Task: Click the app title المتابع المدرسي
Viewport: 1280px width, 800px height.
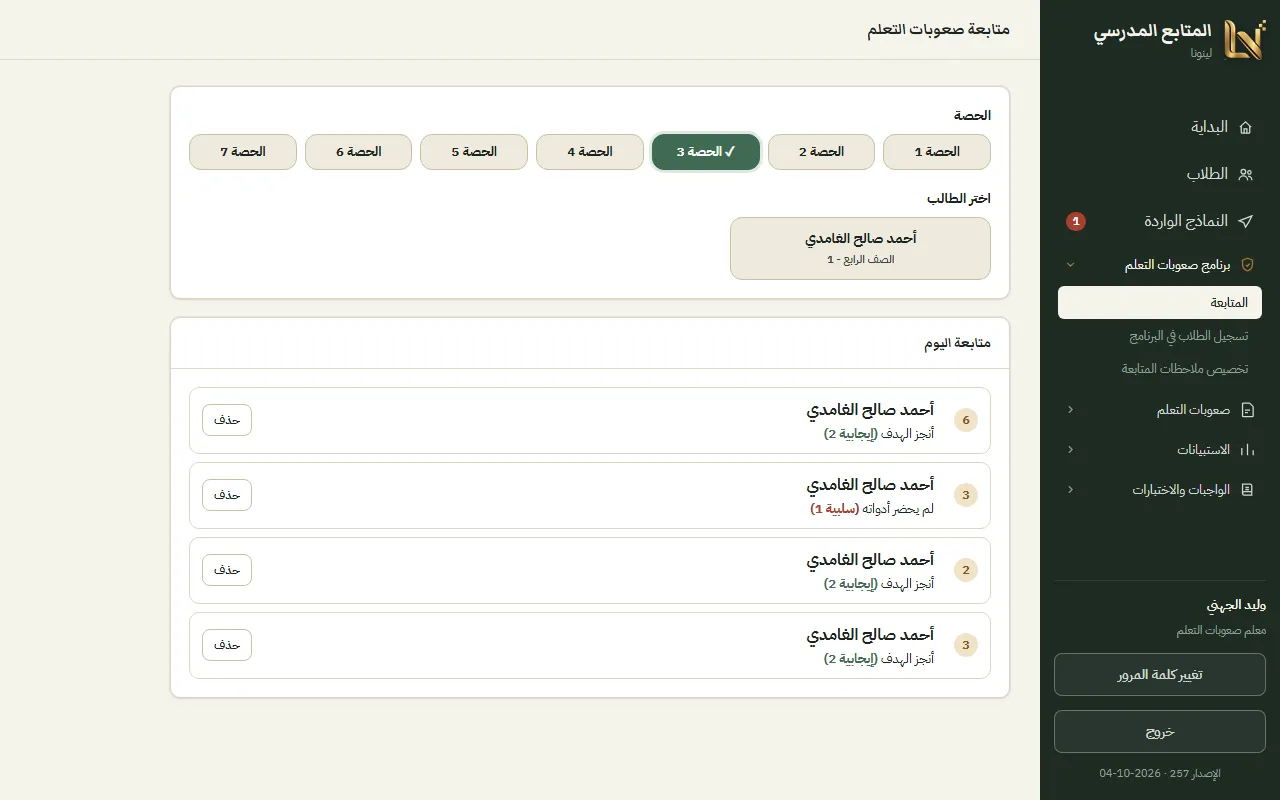Action: (x=1152, y=31)
